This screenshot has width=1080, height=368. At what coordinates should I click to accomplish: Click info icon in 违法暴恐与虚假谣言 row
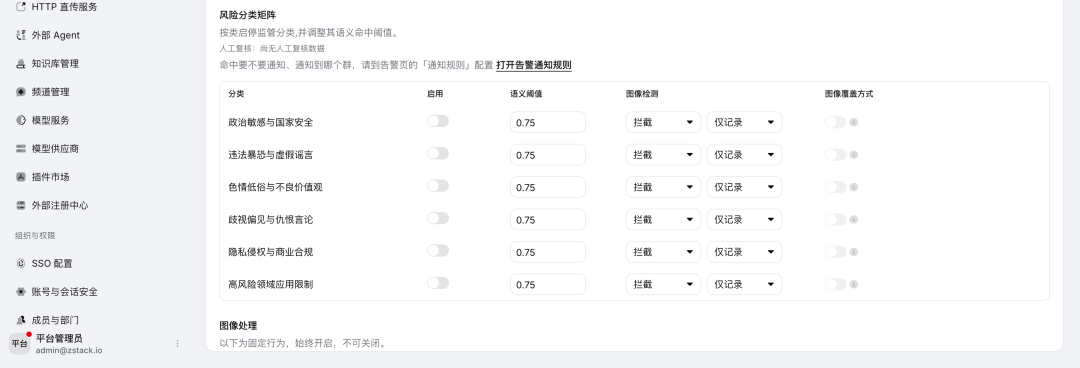(853, 154)
